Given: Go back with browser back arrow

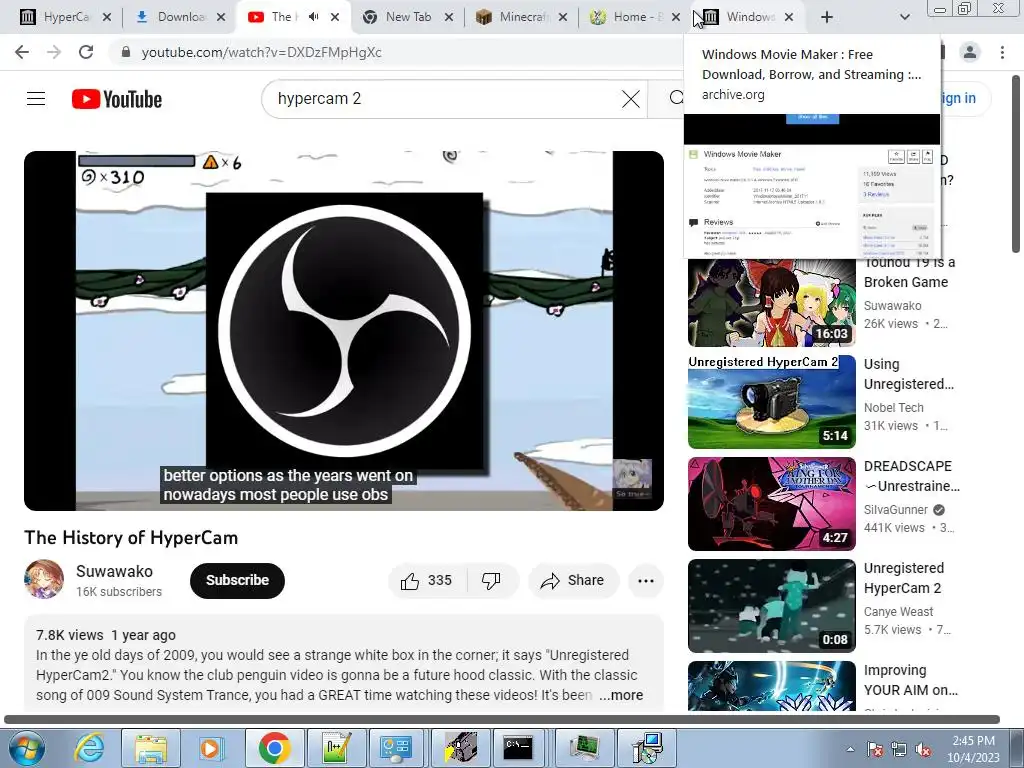Looking at the screenshot, I should [x=22, y=52].
